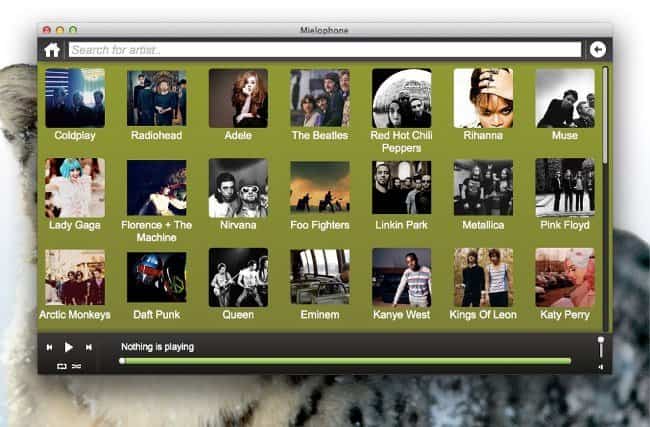Open the Coldplay artist thumbnail

75,98
